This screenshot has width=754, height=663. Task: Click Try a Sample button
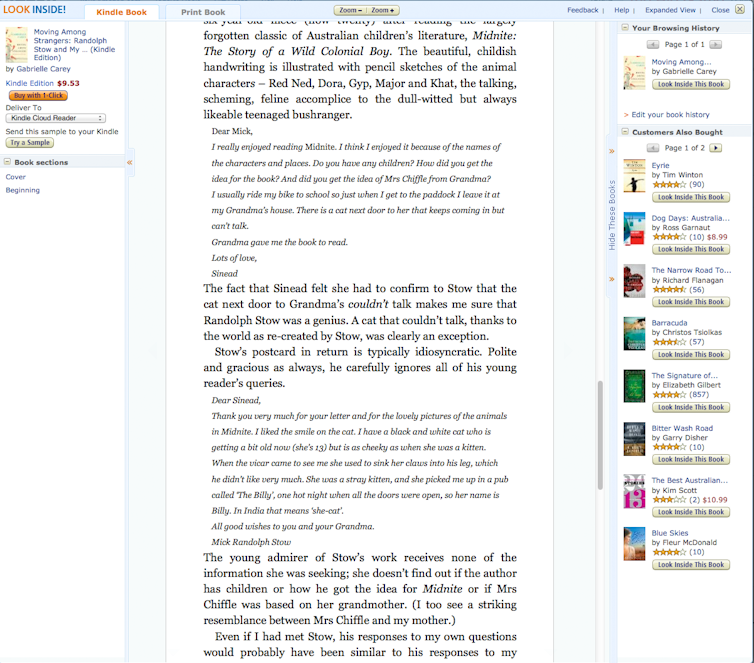coord(30,143)
